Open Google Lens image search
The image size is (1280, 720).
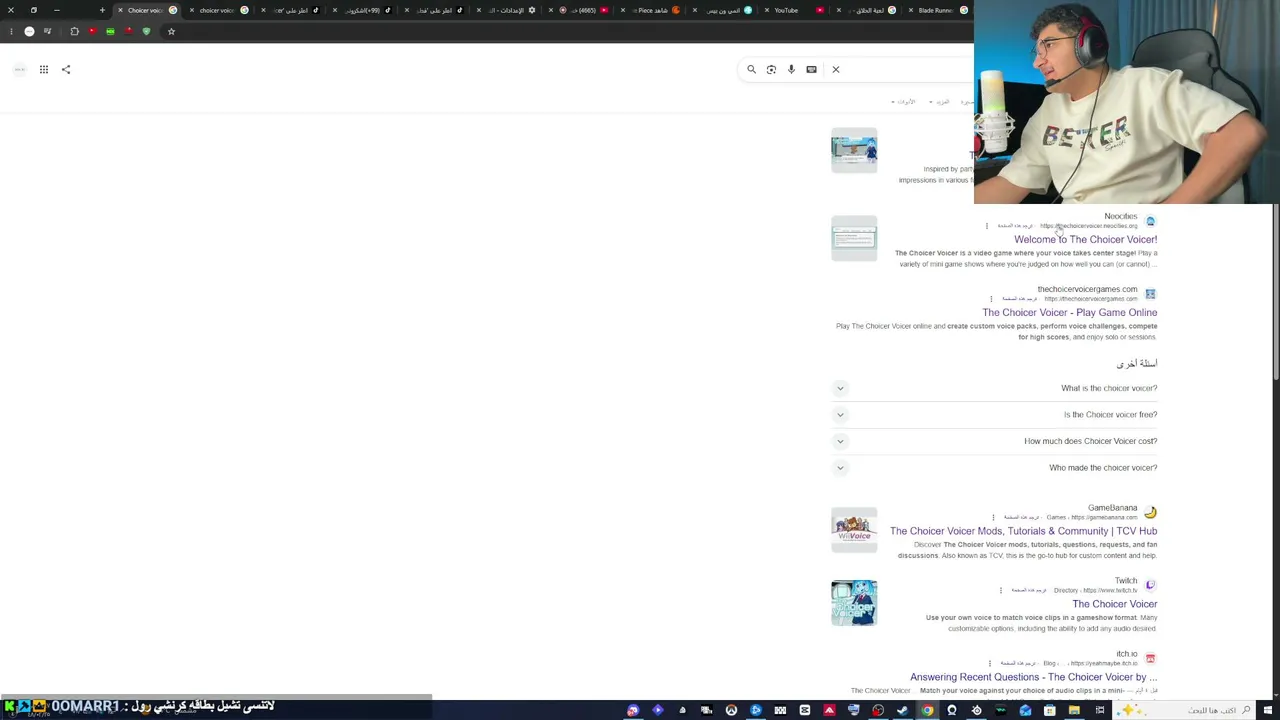771,70
